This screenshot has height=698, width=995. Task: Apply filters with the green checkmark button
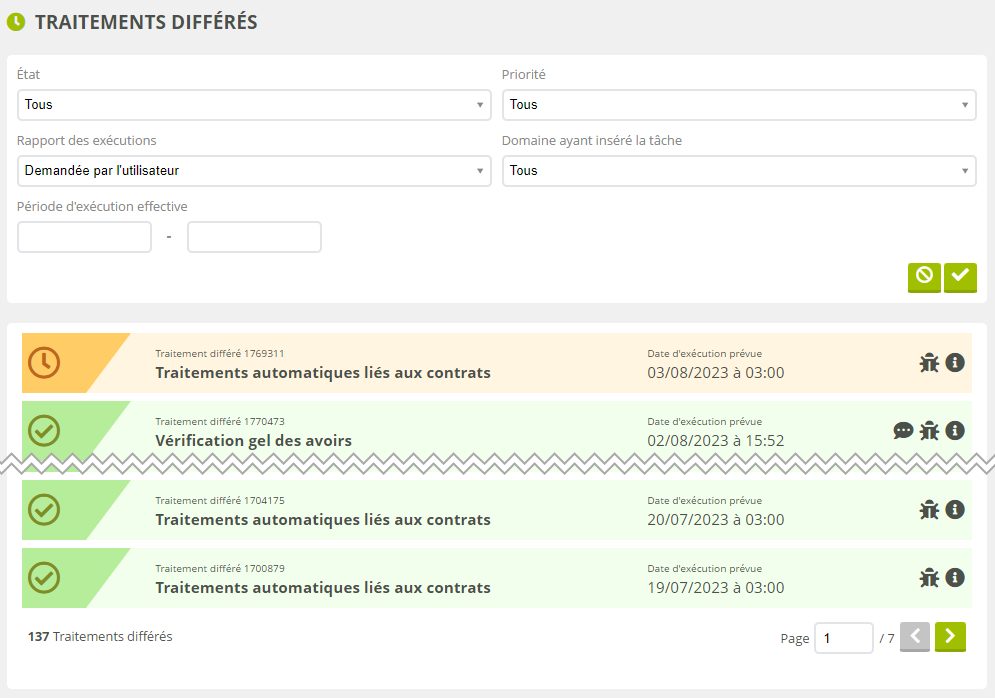pyautogui.click(x=960, y=275)
